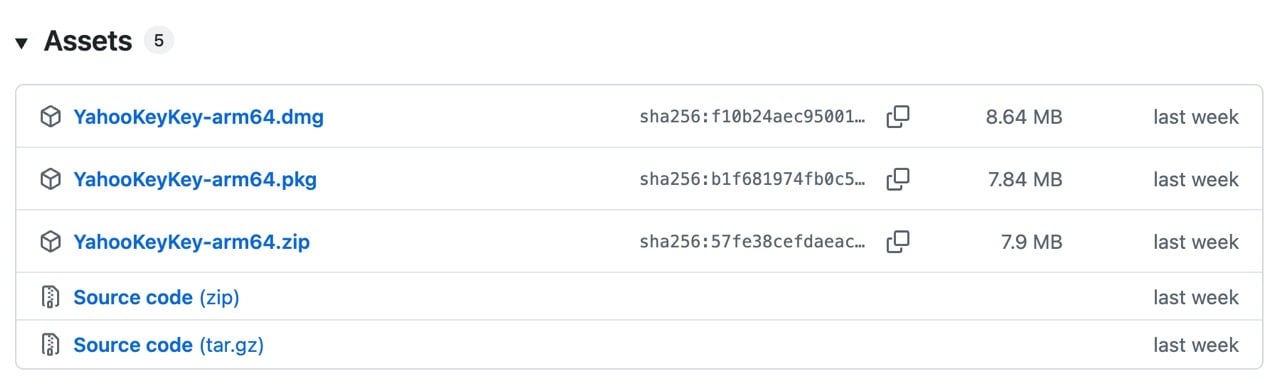Screen dimensions: 1280x384
Task: Download YahooKeyKey-arm64.dmg
Action: (198, 117)
